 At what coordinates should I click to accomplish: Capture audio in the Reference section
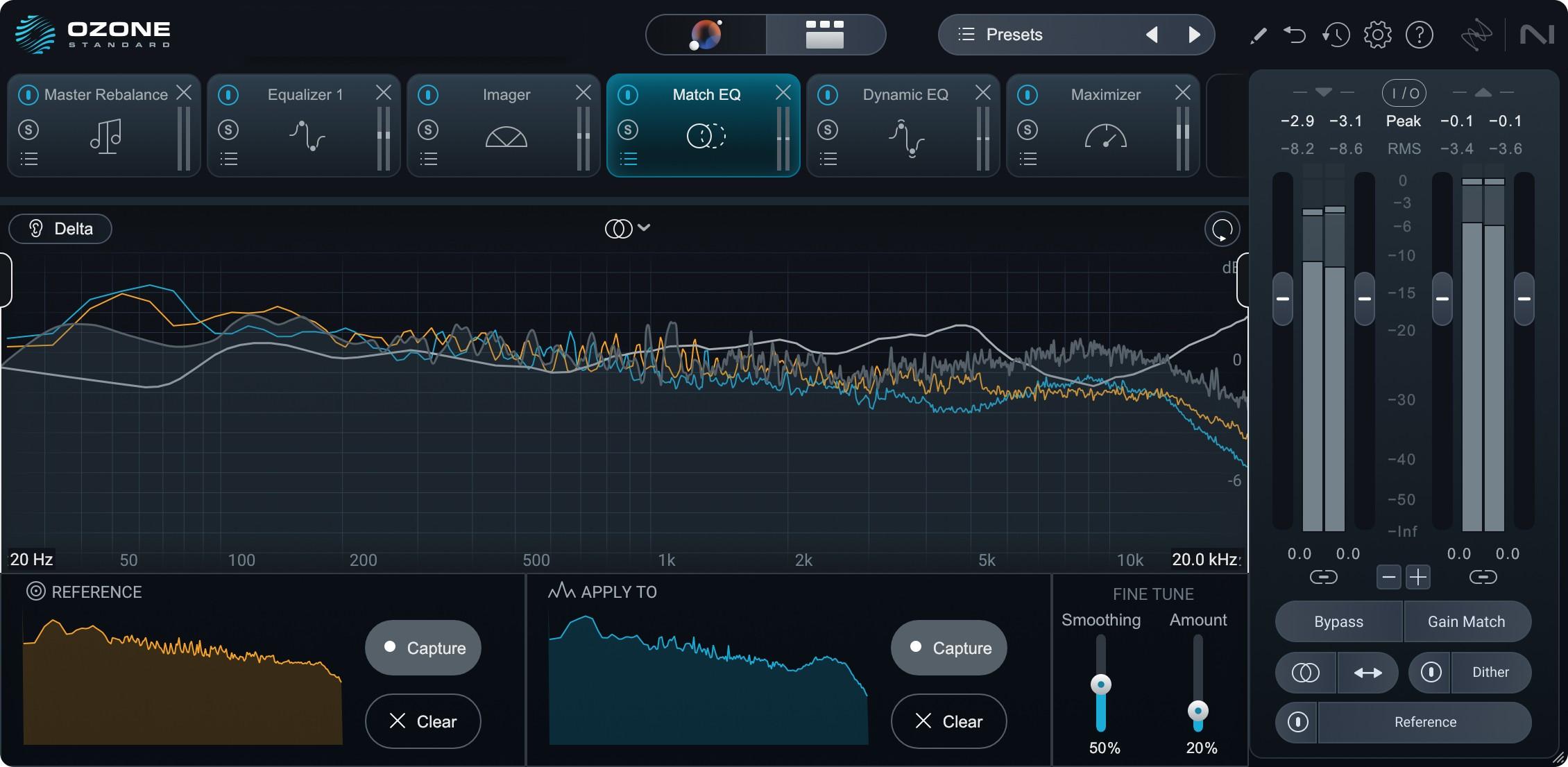[423, 648]
